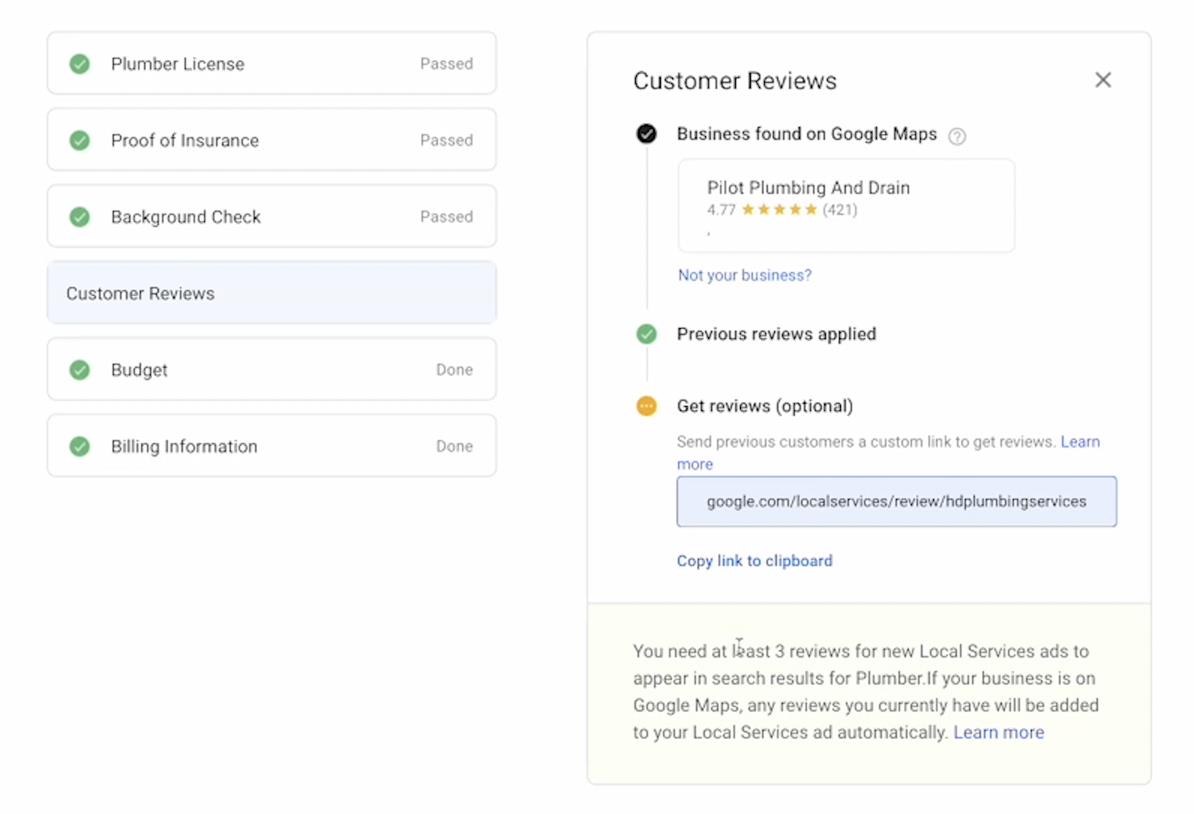Click the 4.77 star rating stars
This screenshot has width=1194, height=814.
(x=779, y=210)
